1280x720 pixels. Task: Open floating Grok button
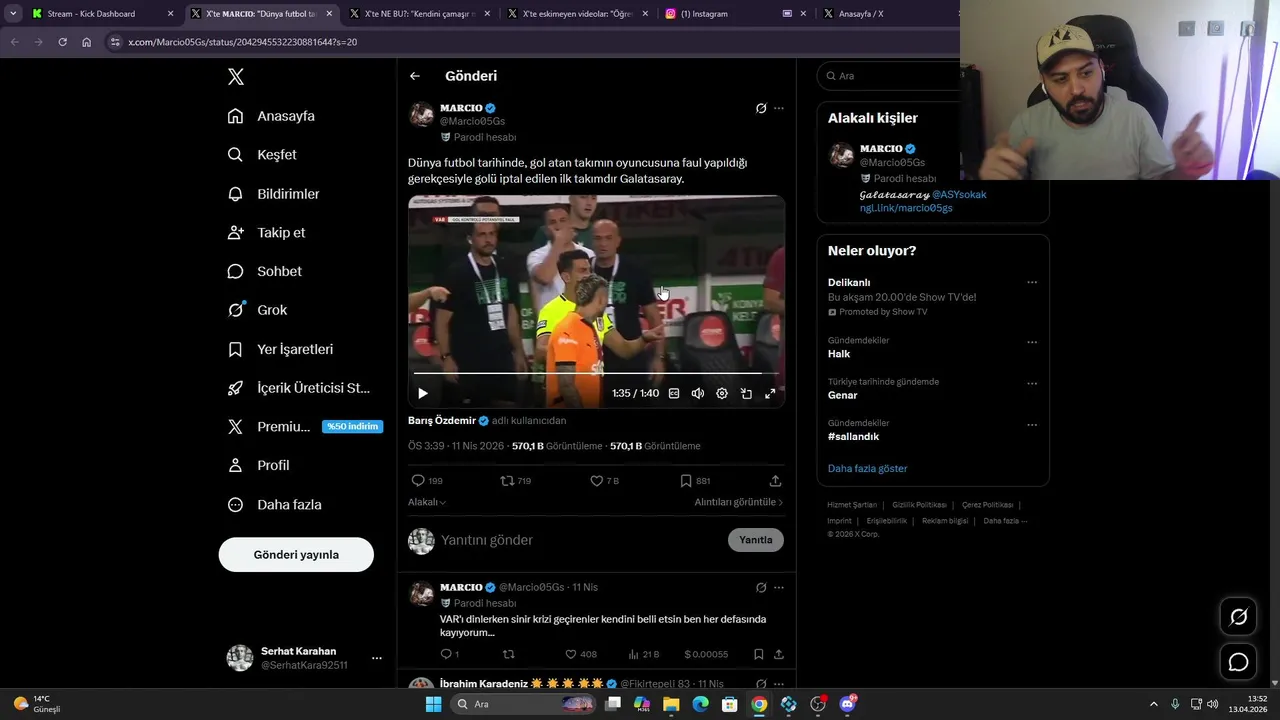(x=1238, y=617)
